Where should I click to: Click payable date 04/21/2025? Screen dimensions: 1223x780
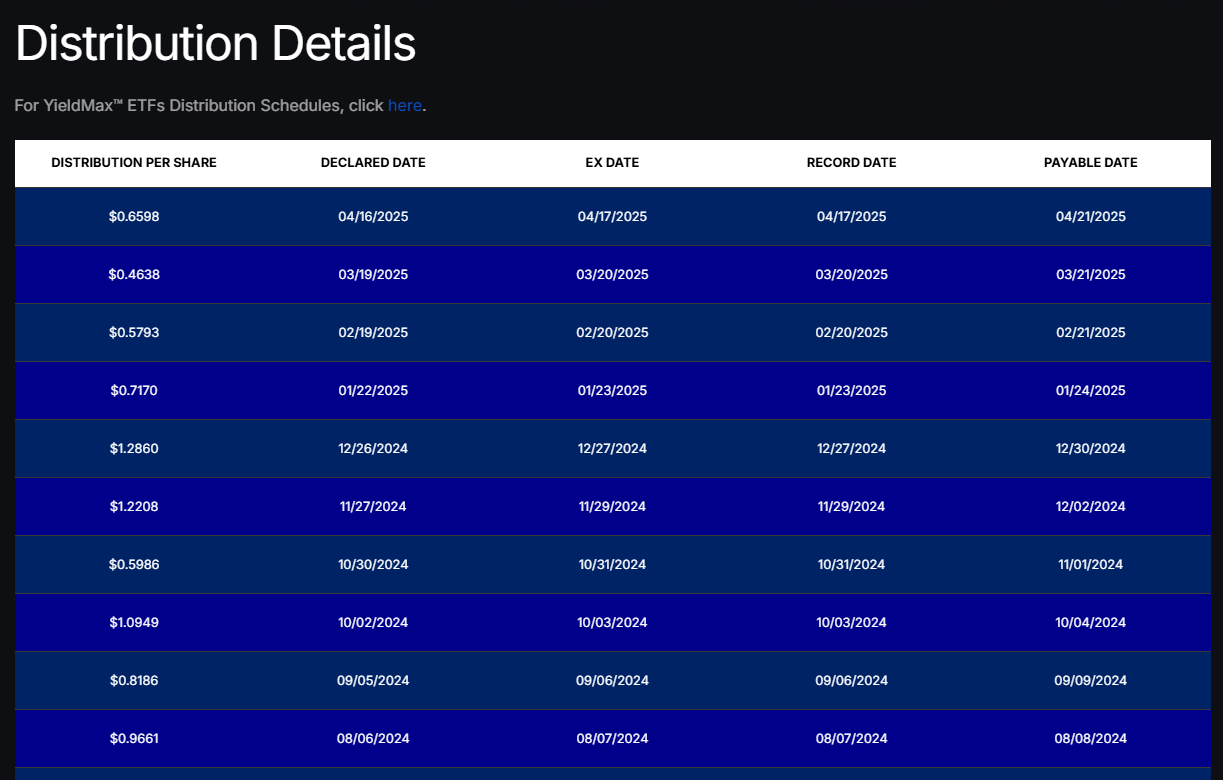(1091, 216)
